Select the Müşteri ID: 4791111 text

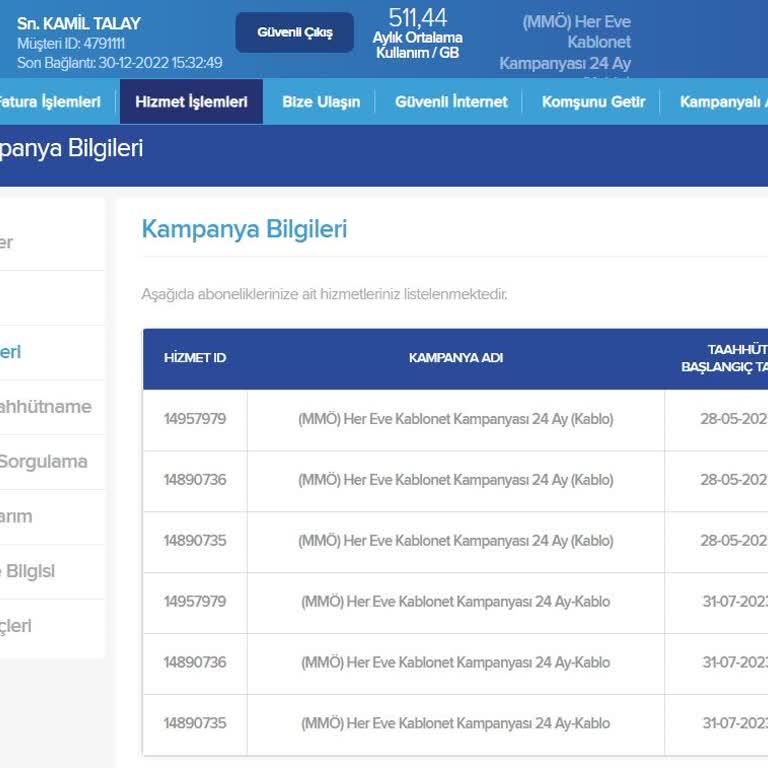(71, 44)
